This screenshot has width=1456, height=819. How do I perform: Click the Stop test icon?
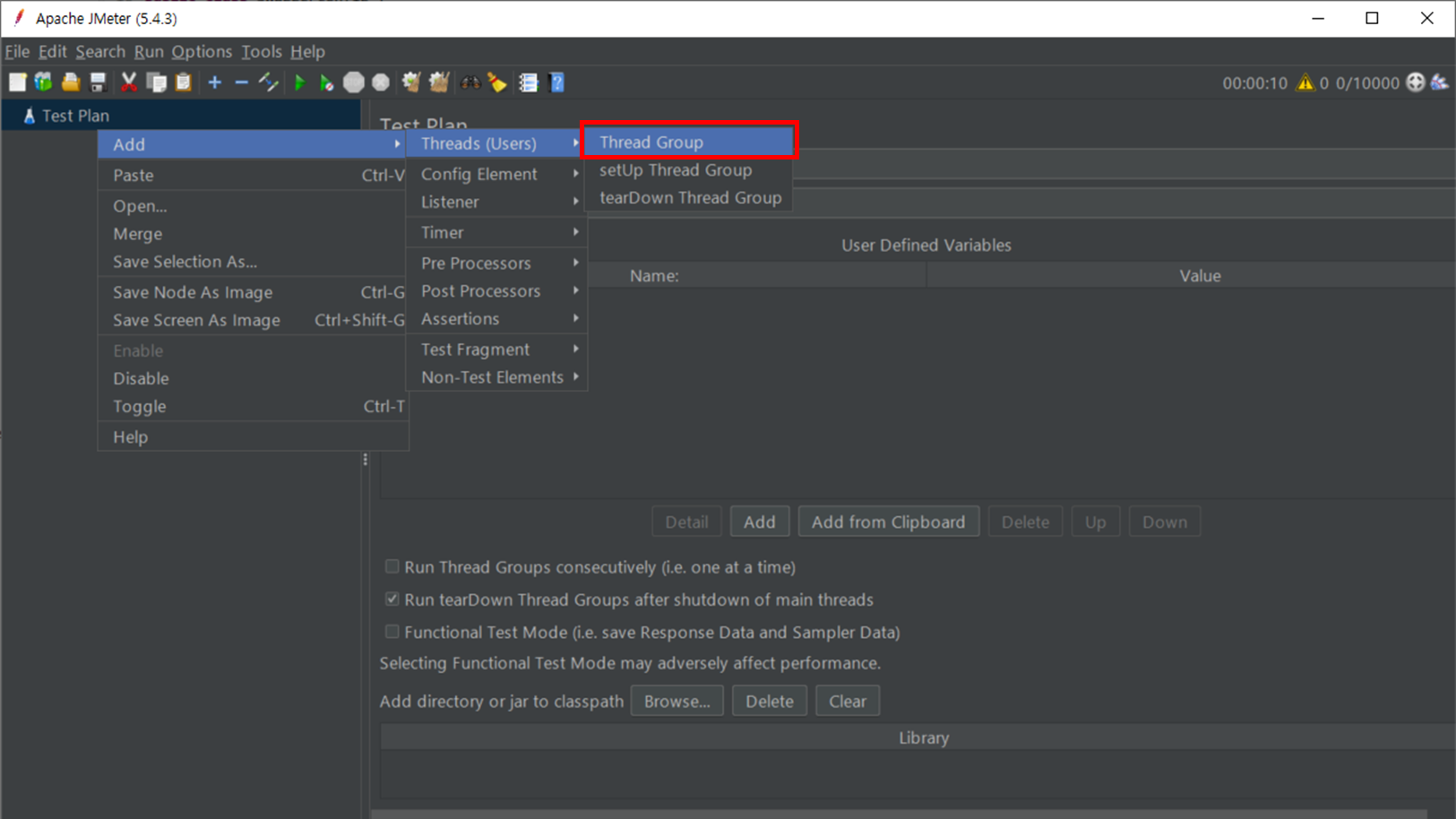(x=354, y=82)
